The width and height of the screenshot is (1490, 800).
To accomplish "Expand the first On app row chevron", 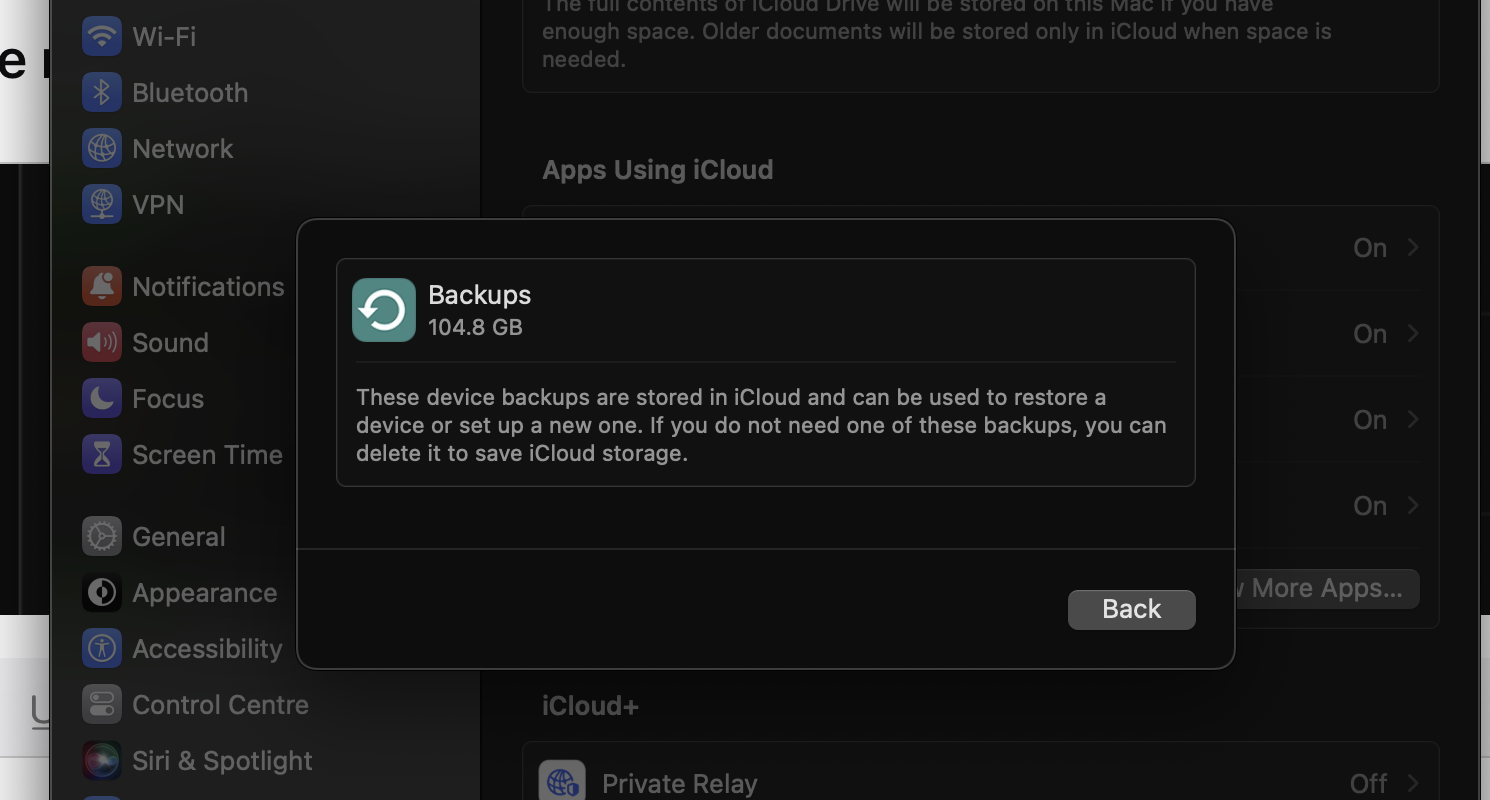I will (1413, 247).
